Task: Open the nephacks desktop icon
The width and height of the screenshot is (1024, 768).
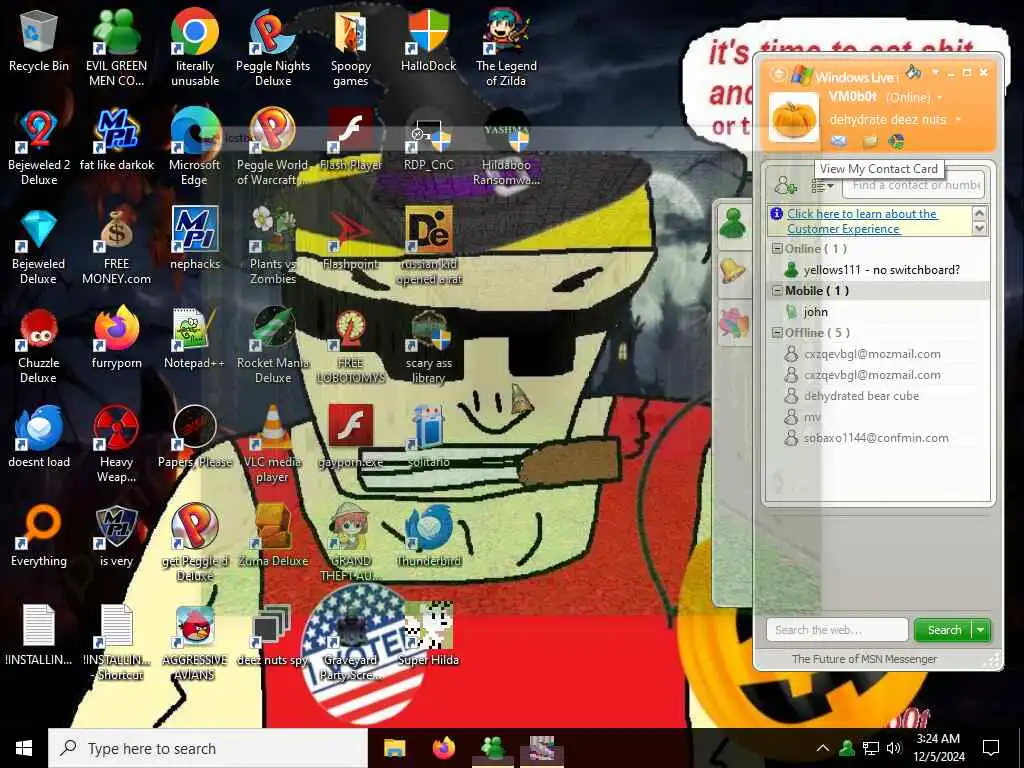Action: [x=195, y=238]
